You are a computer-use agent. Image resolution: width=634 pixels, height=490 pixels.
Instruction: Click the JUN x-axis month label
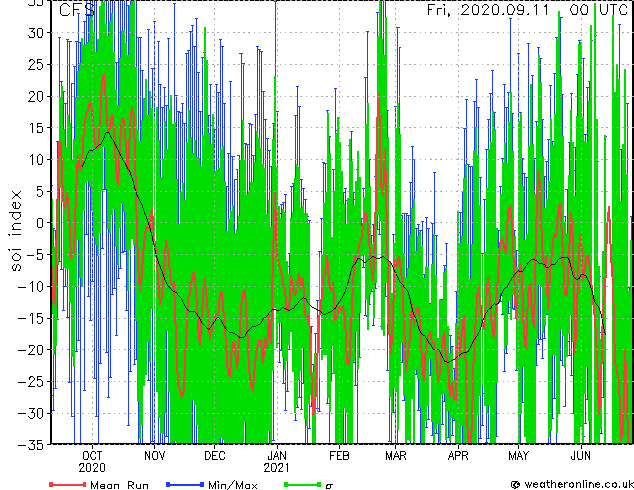click(x=581, y=456)
